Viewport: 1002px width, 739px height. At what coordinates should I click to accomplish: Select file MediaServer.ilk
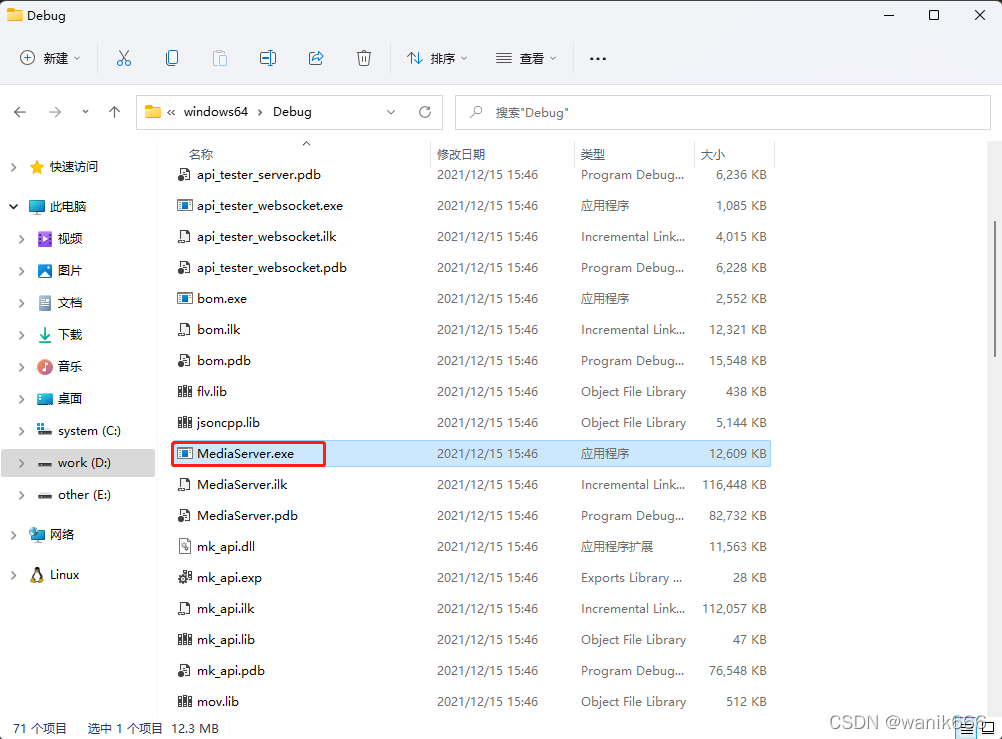pos(242,485)
